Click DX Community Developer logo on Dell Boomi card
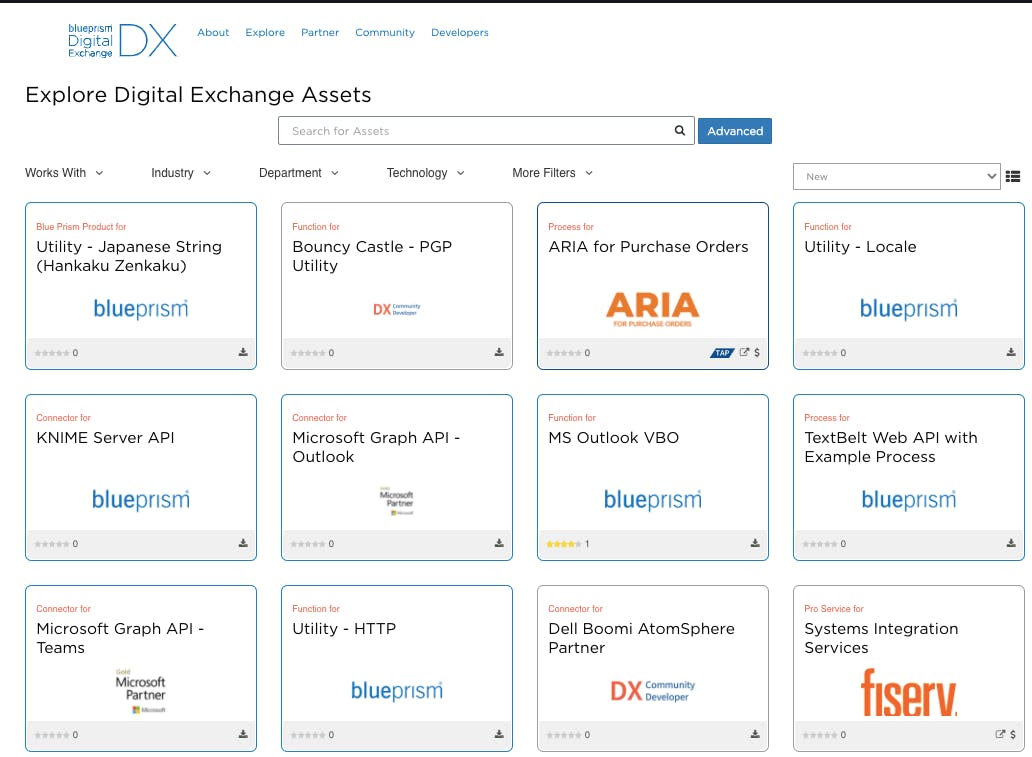 (652, 691)
